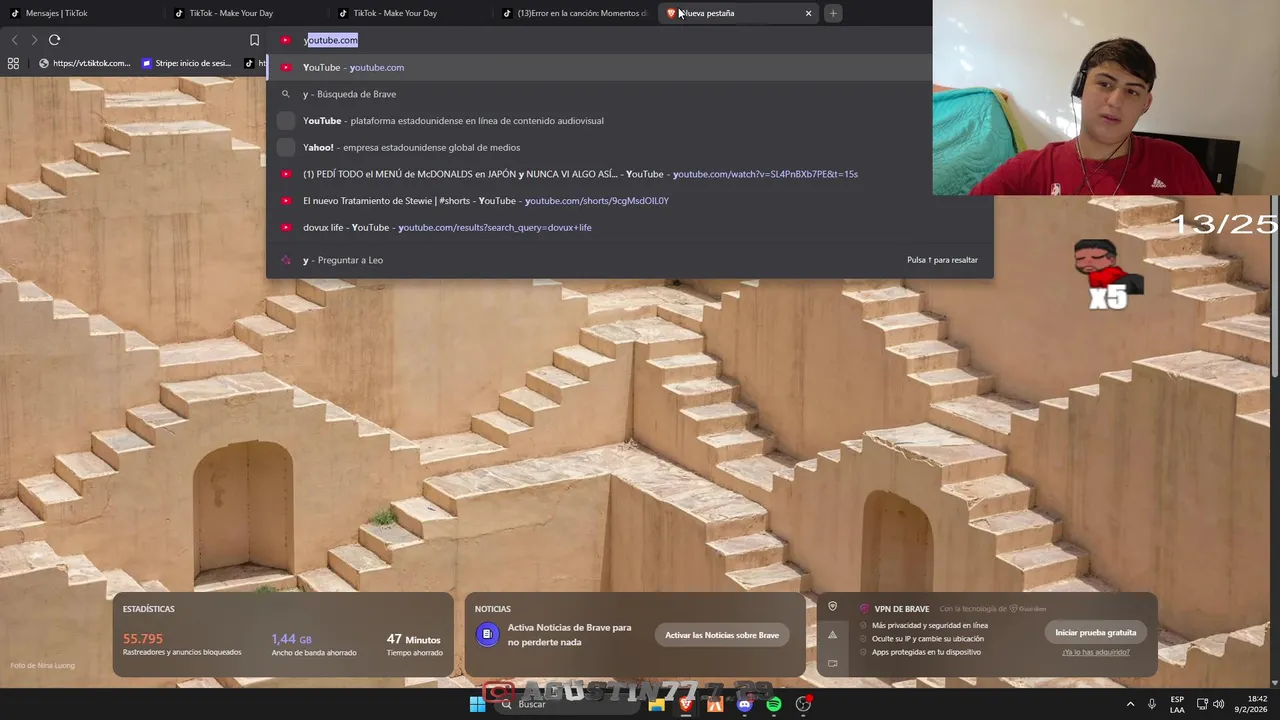This screenshot has height=720, width=1280.
Task: Click Iniciar prueba gratuita VPN button
Action: [1095, 632]
